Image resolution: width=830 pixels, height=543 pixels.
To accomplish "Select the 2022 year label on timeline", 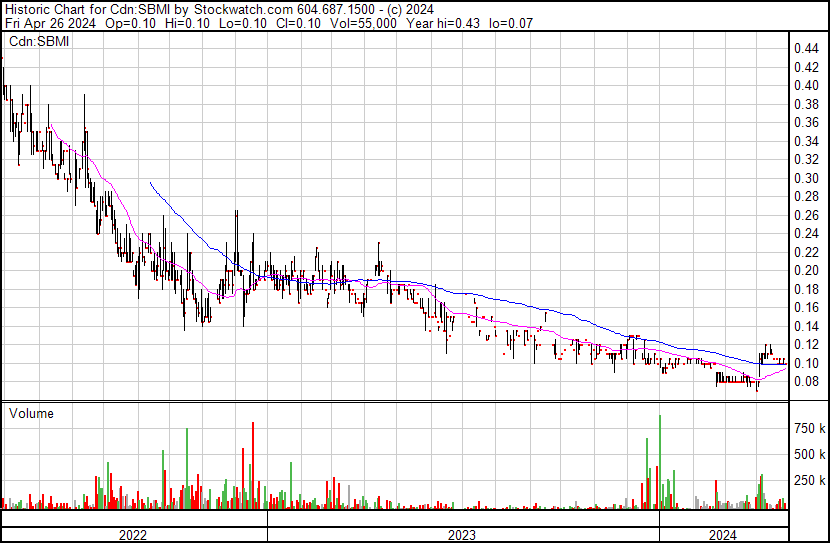I will pyautogui.click(x=134, y=535).
